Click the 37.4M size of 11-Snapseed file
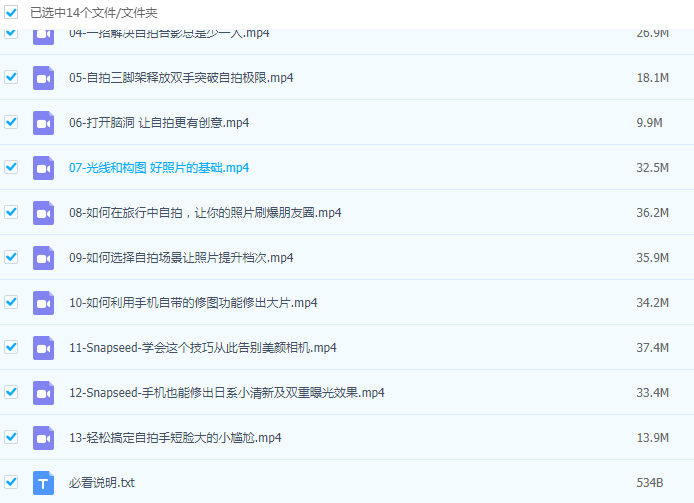The width and height of the screenshot is (694, 503). pyautogui.click(x=652, y=348)
